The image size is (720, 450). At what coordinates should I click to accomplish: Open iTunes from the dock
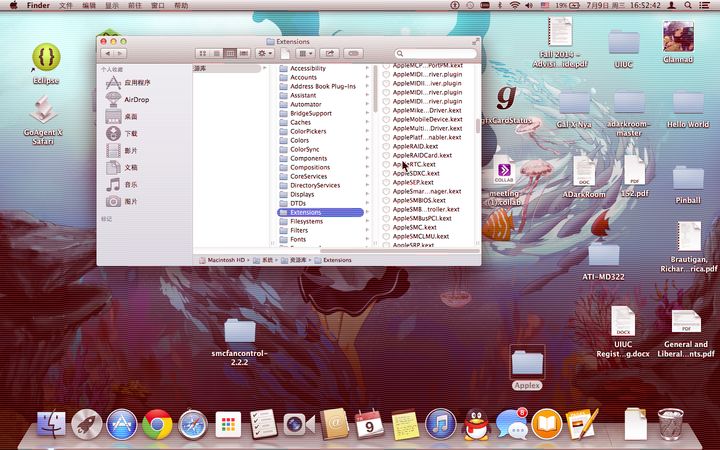(440, 424)
